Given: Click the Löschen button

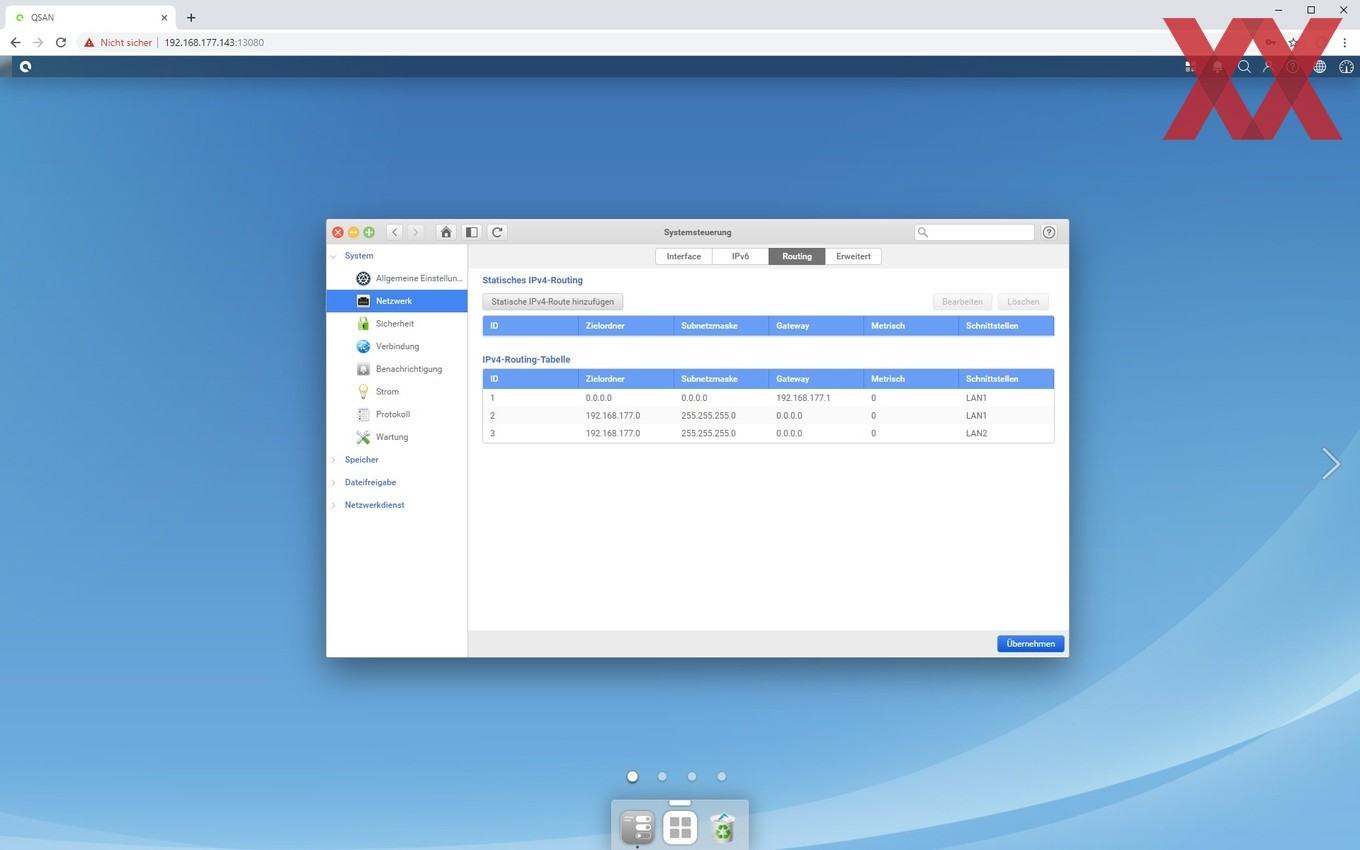Looking at the screenshot, I should click(x=1023, y=301).
